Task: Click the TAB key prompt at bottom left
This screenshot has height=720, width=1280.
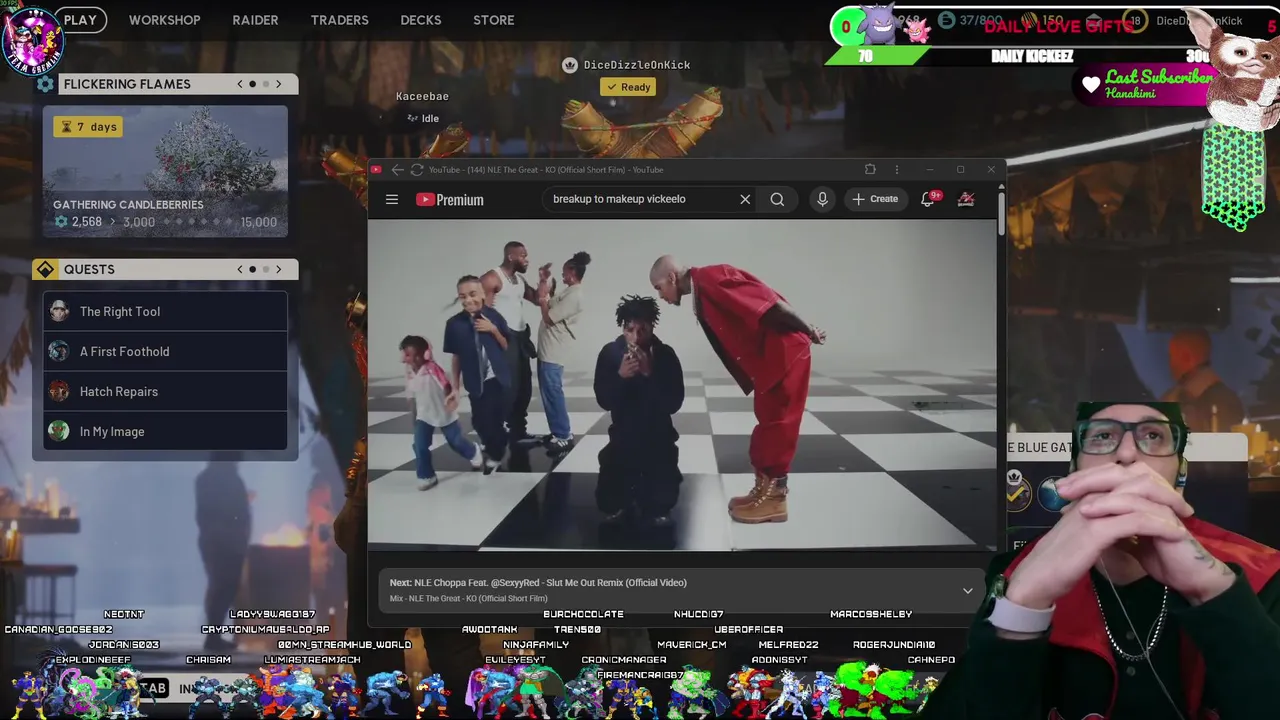Action: (x=153, y=688)
